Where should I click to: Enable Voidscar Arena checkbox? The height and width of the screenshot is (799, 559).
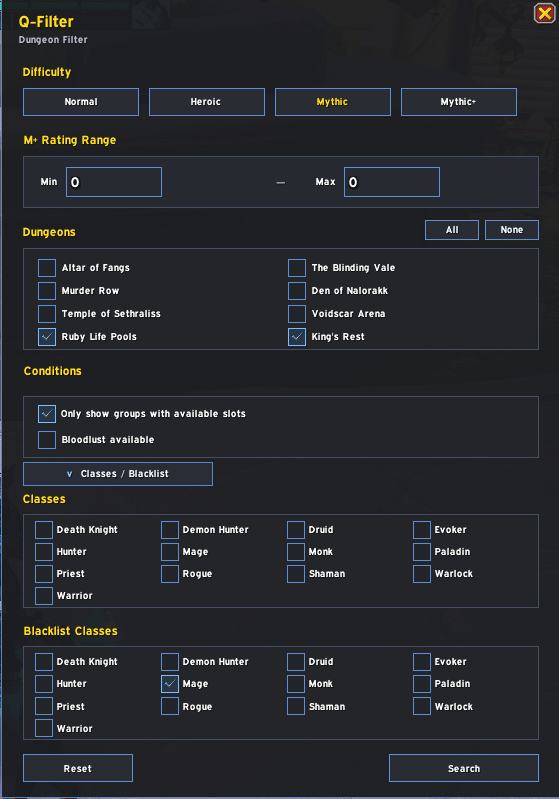297,314
